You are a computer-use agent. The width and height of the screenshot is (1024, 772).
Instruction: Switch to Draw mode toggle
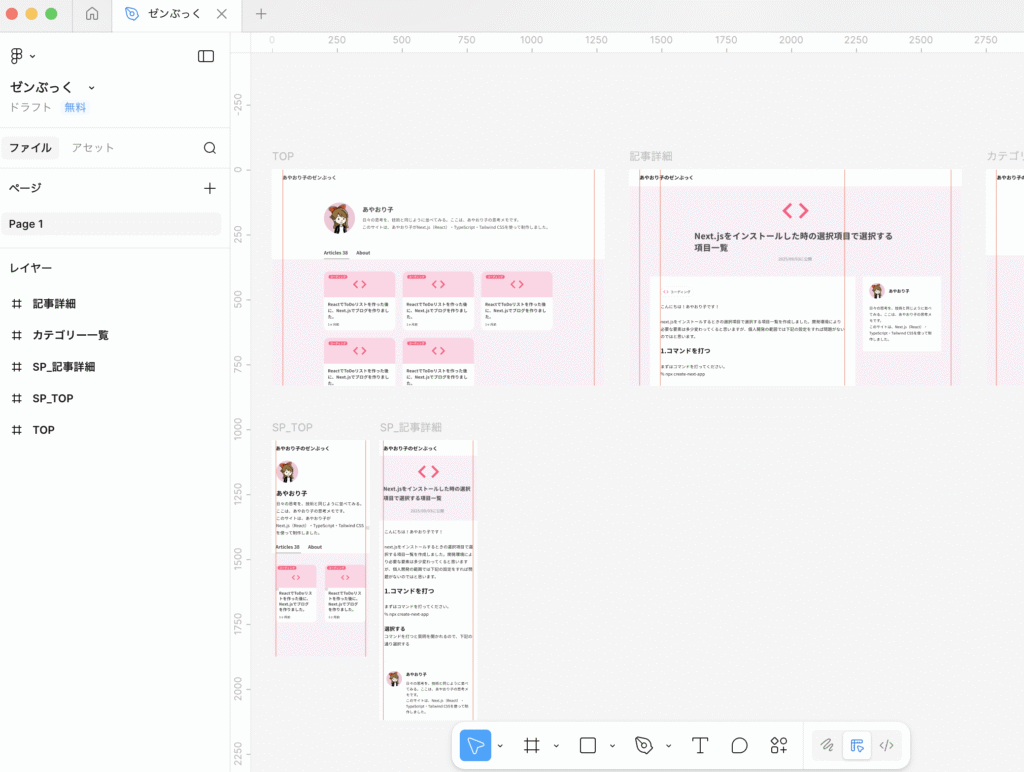(x=827, y=745)
